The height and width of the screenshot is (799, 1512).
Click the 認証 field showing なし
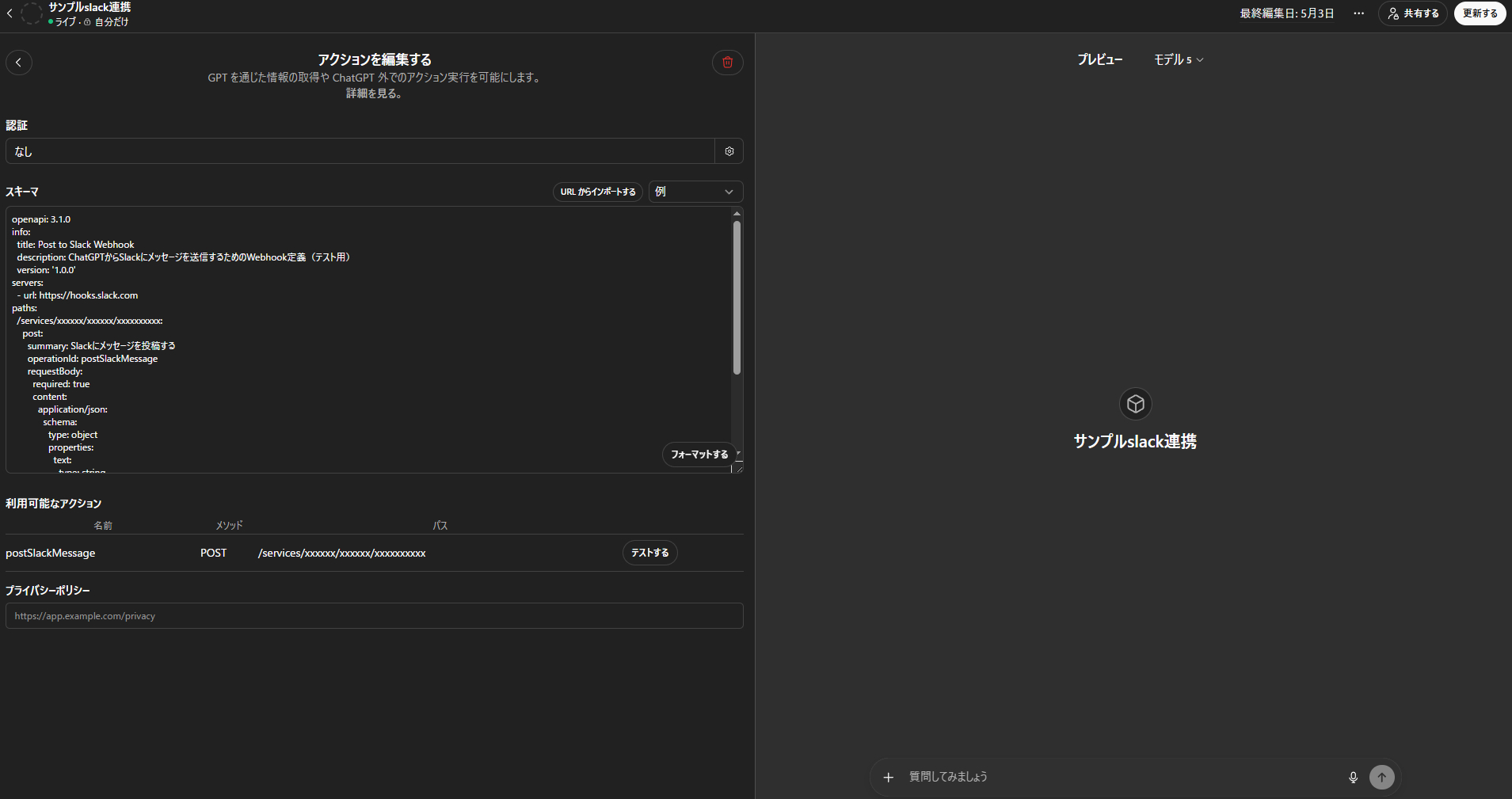(360, 151)
